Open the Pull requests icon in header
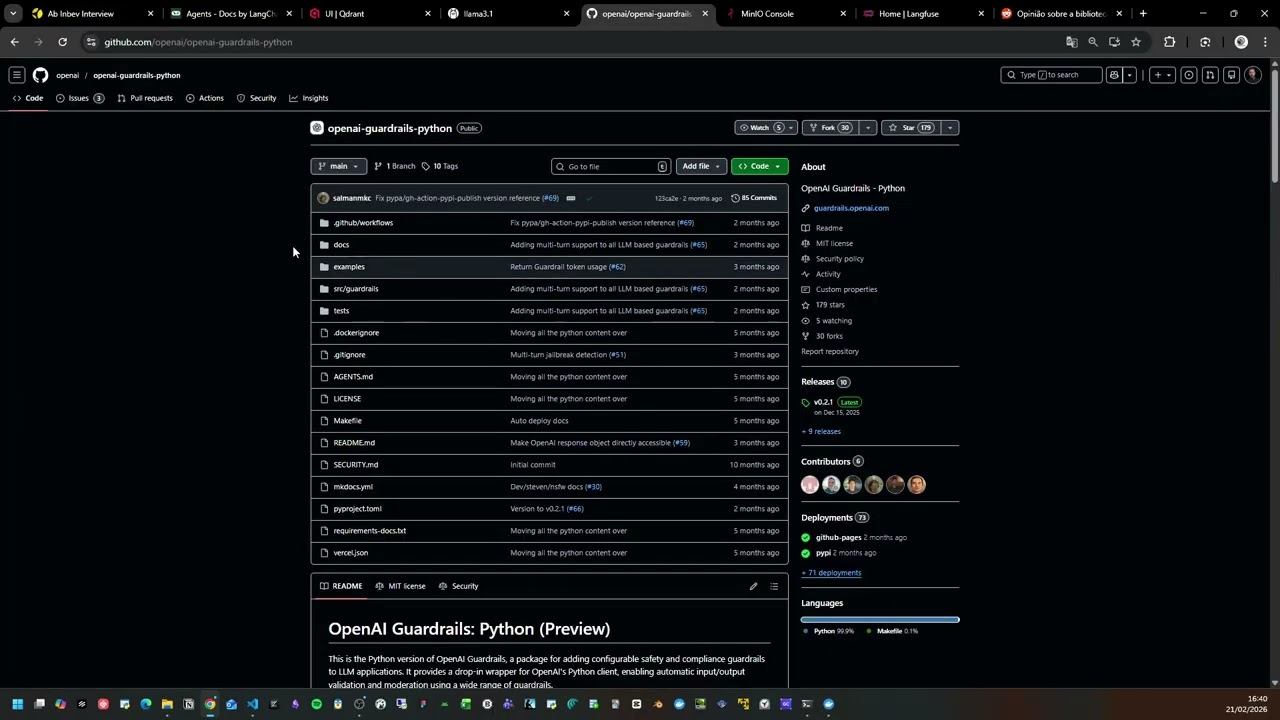The height and width of the screenshot is (720, 1280). point(1210,75)
